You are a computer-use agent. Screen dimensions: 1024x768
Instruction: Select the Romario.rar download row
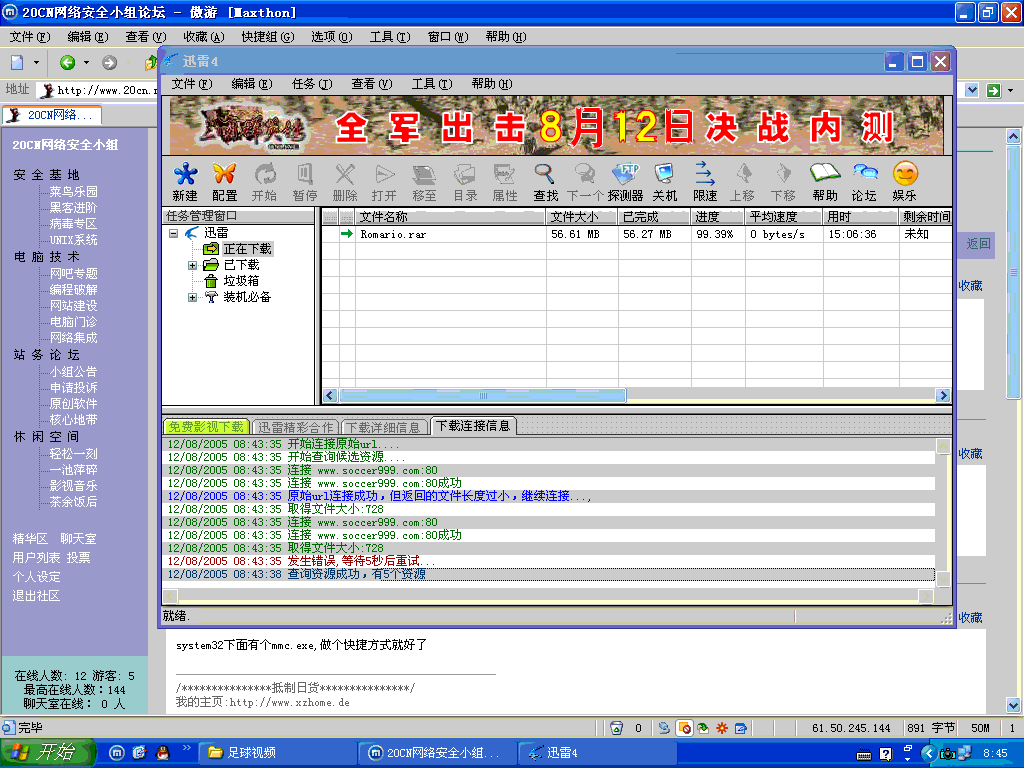[x=637, y=234]
